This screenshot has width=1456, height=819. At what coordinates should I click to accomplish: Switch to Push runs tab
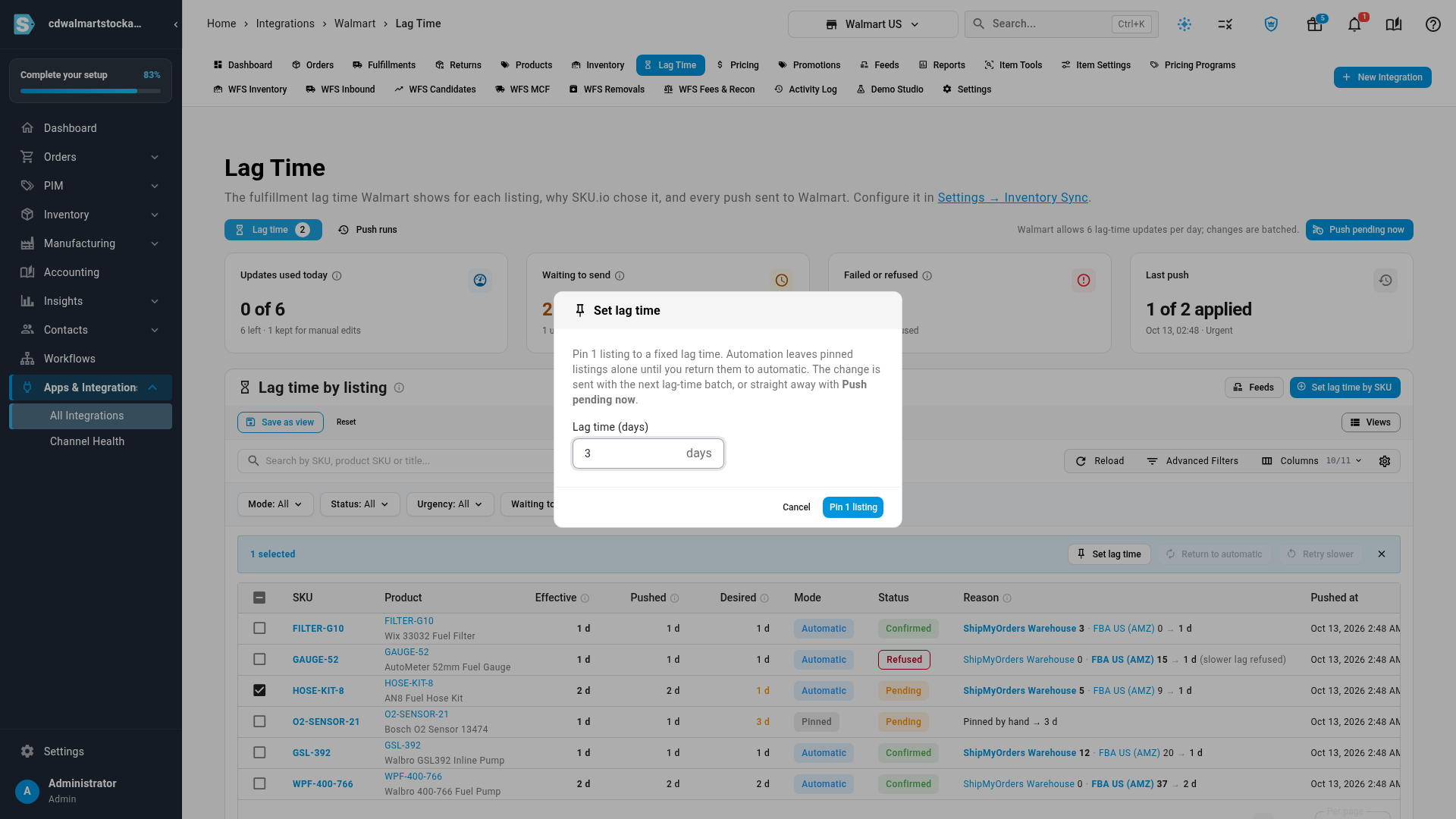[x=368, y=230]
